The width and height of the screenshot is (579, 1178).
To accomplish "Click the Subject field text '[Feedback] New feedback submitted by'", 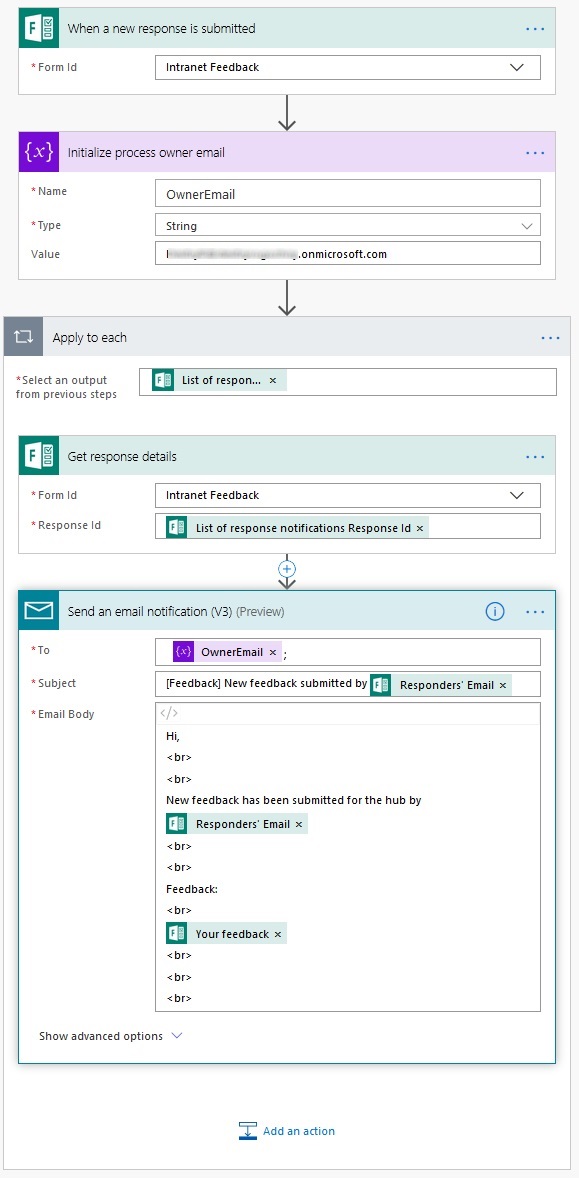I will coord(267,684).
